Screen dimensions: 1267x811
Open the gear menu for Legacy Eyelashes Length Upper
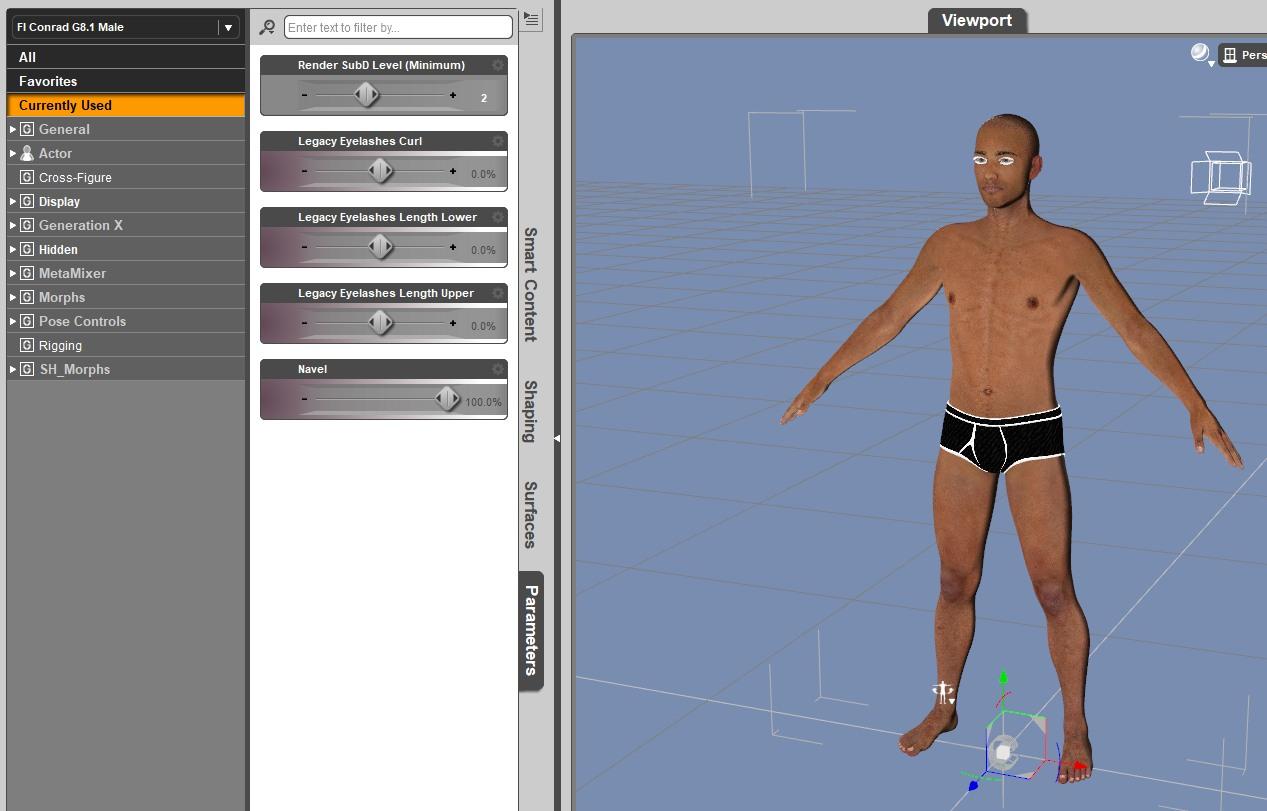click(x=498, y=293)
